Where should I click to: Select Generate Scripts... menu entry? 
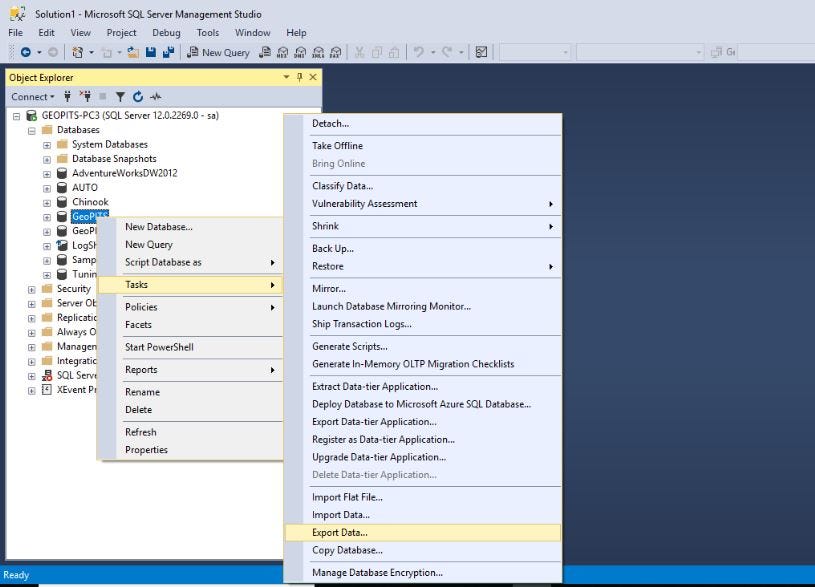423,346
